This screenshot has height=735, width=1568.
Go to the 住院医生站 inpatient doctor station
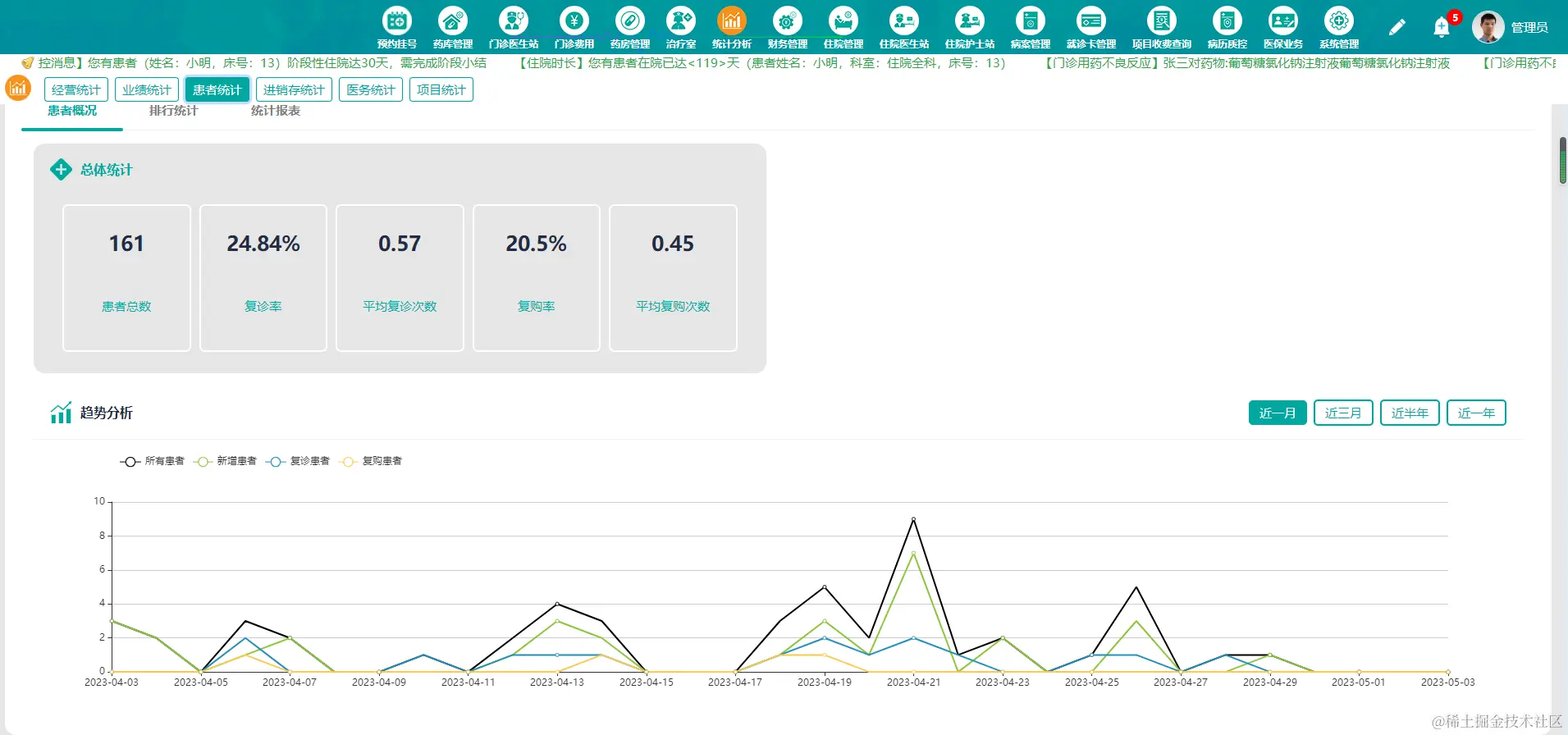pos(904,28)
